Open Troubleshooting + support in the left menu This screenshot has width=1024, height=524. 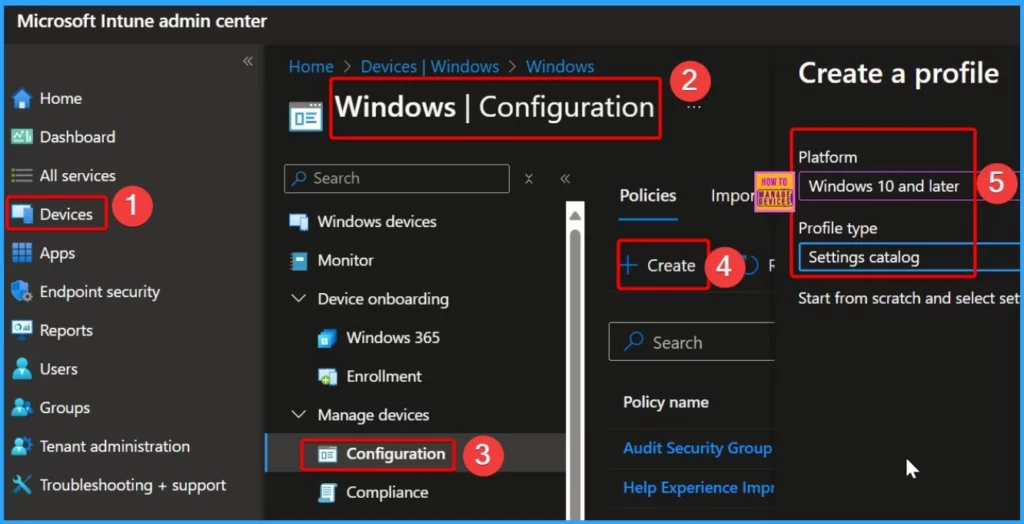(133, 485)
